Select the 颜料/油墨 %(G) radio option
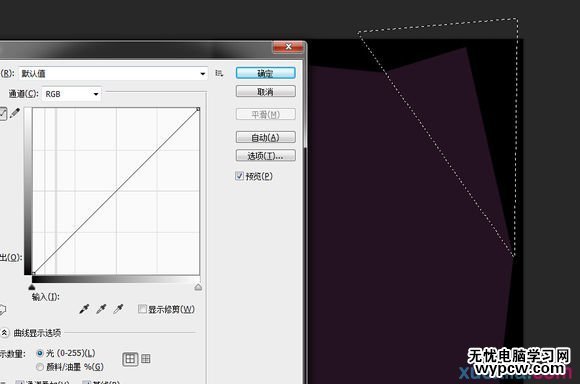The width and height of the screenshot is (580, 384). coord(40,367)
